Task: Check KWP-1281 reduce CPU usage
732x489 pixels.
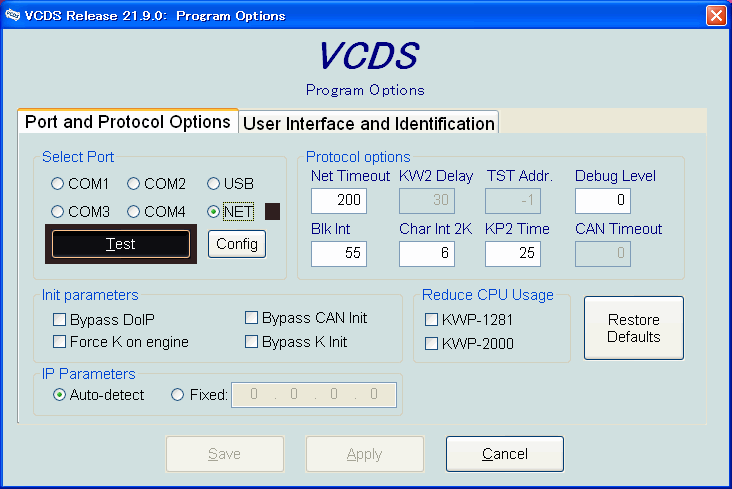Action: click(x=431, y=319)
